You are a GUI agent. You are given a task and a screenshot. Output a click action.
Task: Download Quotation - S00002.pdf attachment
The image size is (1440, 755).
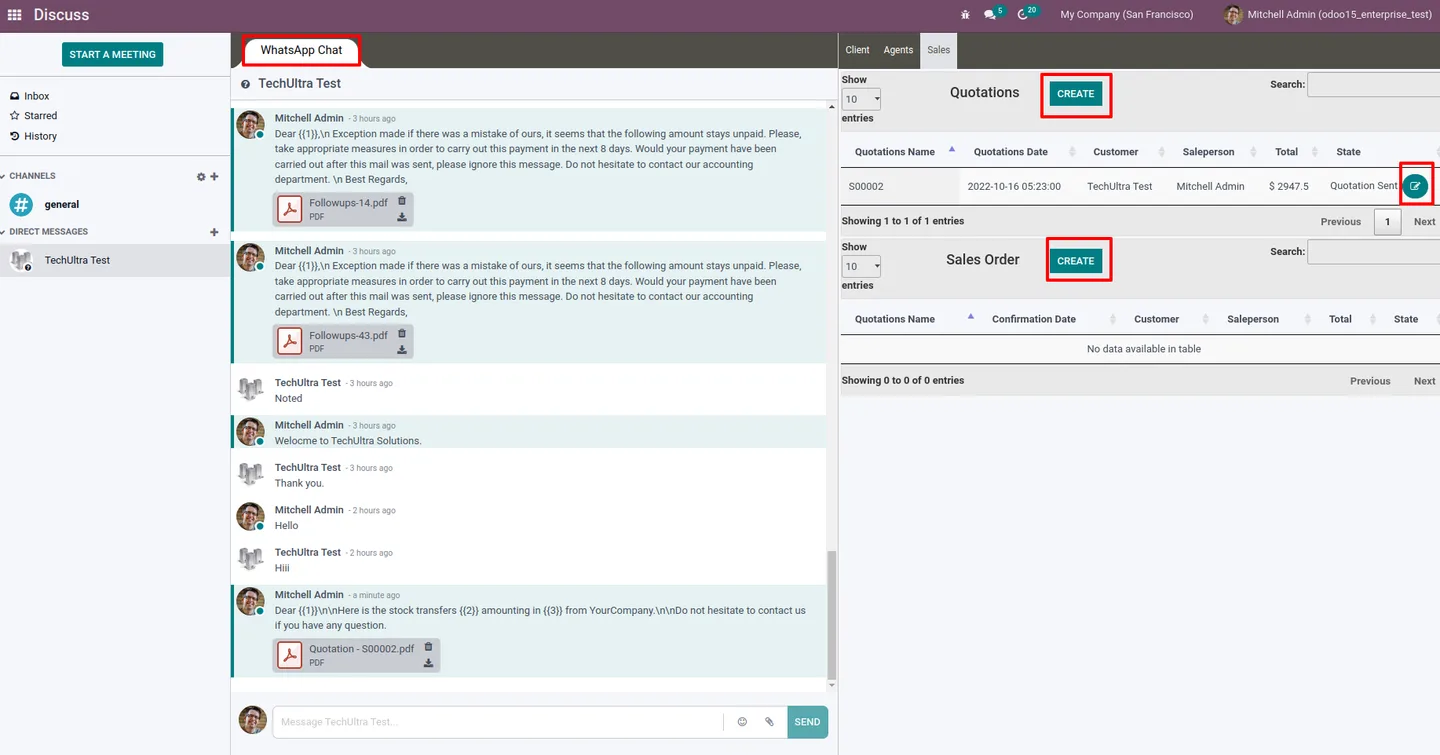[x=428, y=663]
